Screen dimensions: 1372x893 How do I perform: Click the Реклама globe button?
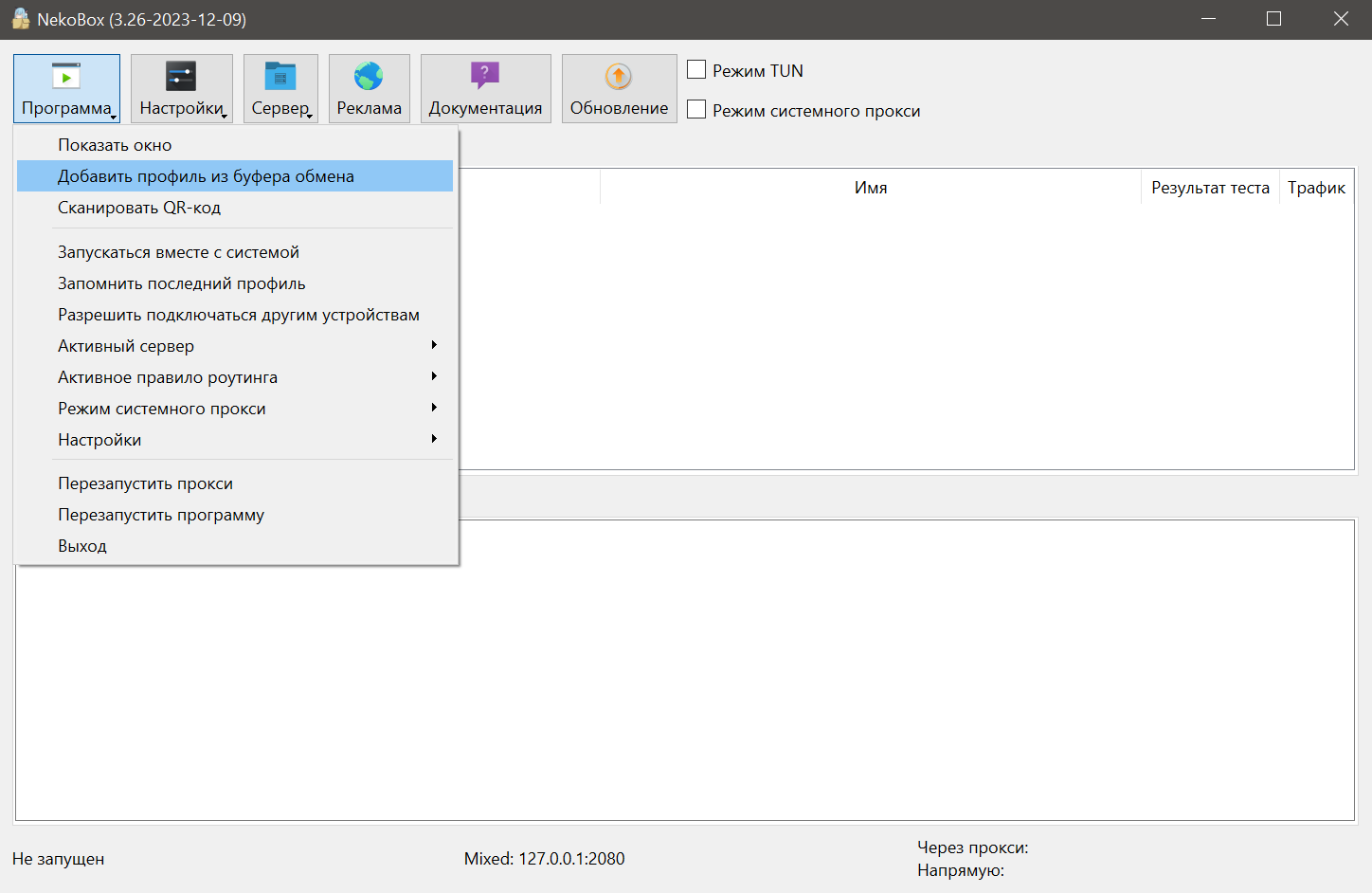[x=370, y=88]
